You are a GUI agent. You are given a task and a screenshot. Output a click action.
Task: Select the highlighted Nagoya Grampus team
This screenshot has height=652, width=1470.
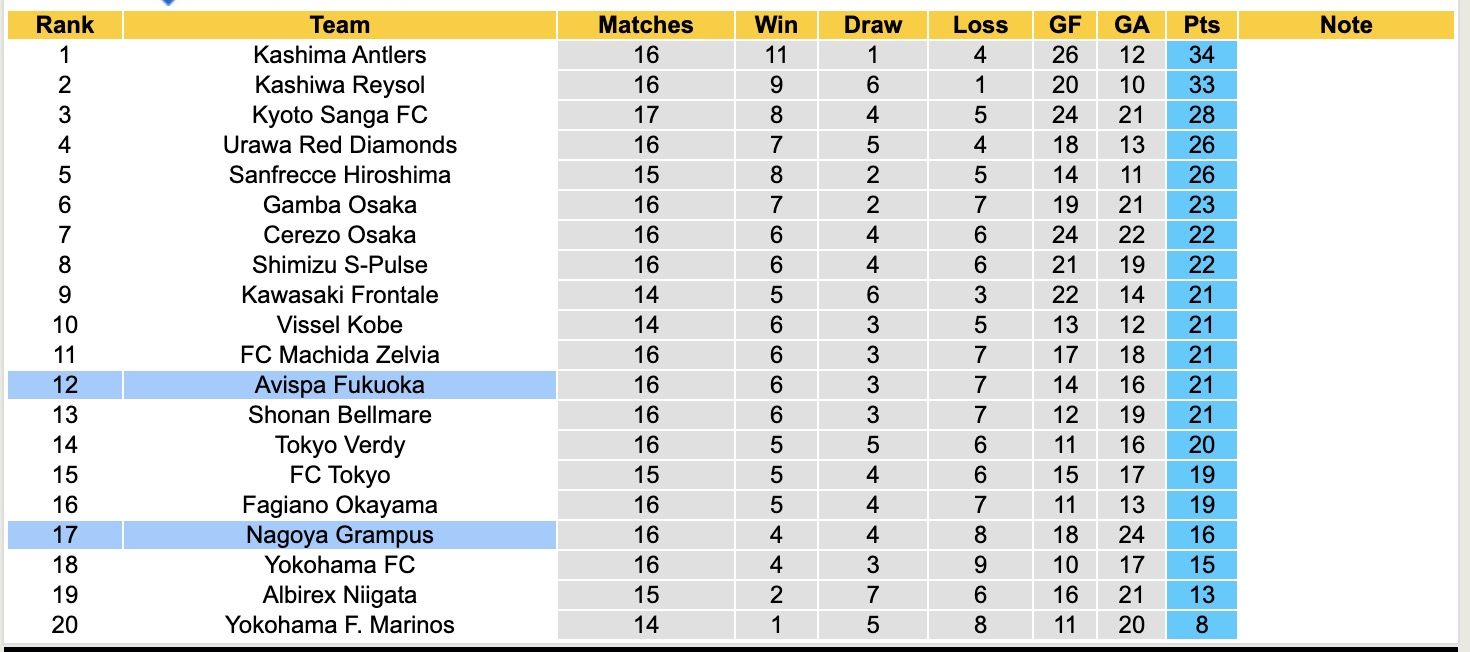coord(340,535)
